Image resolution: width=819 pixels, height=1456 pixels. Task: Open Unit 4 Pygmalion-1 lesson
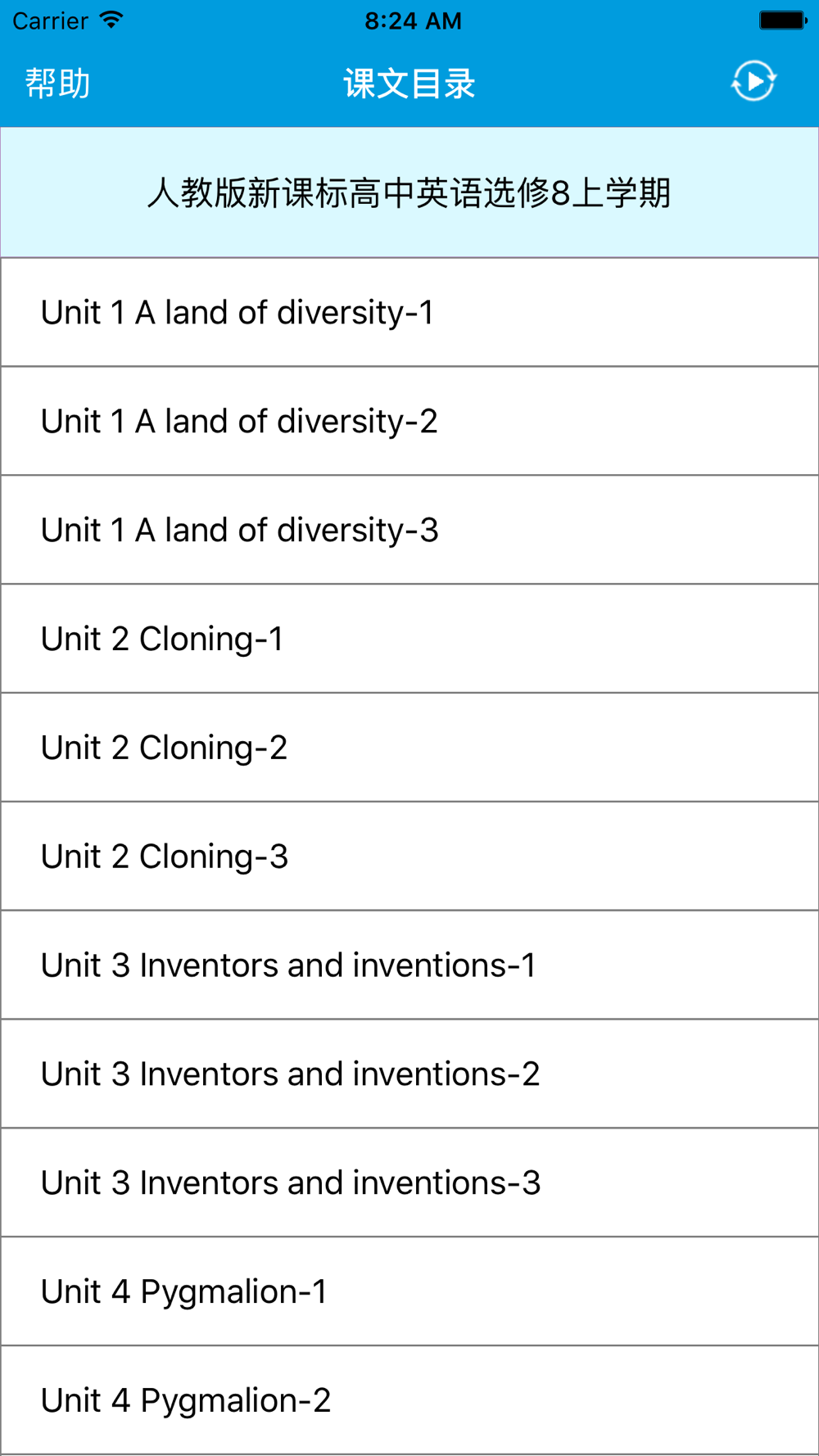coord(409,1292)
